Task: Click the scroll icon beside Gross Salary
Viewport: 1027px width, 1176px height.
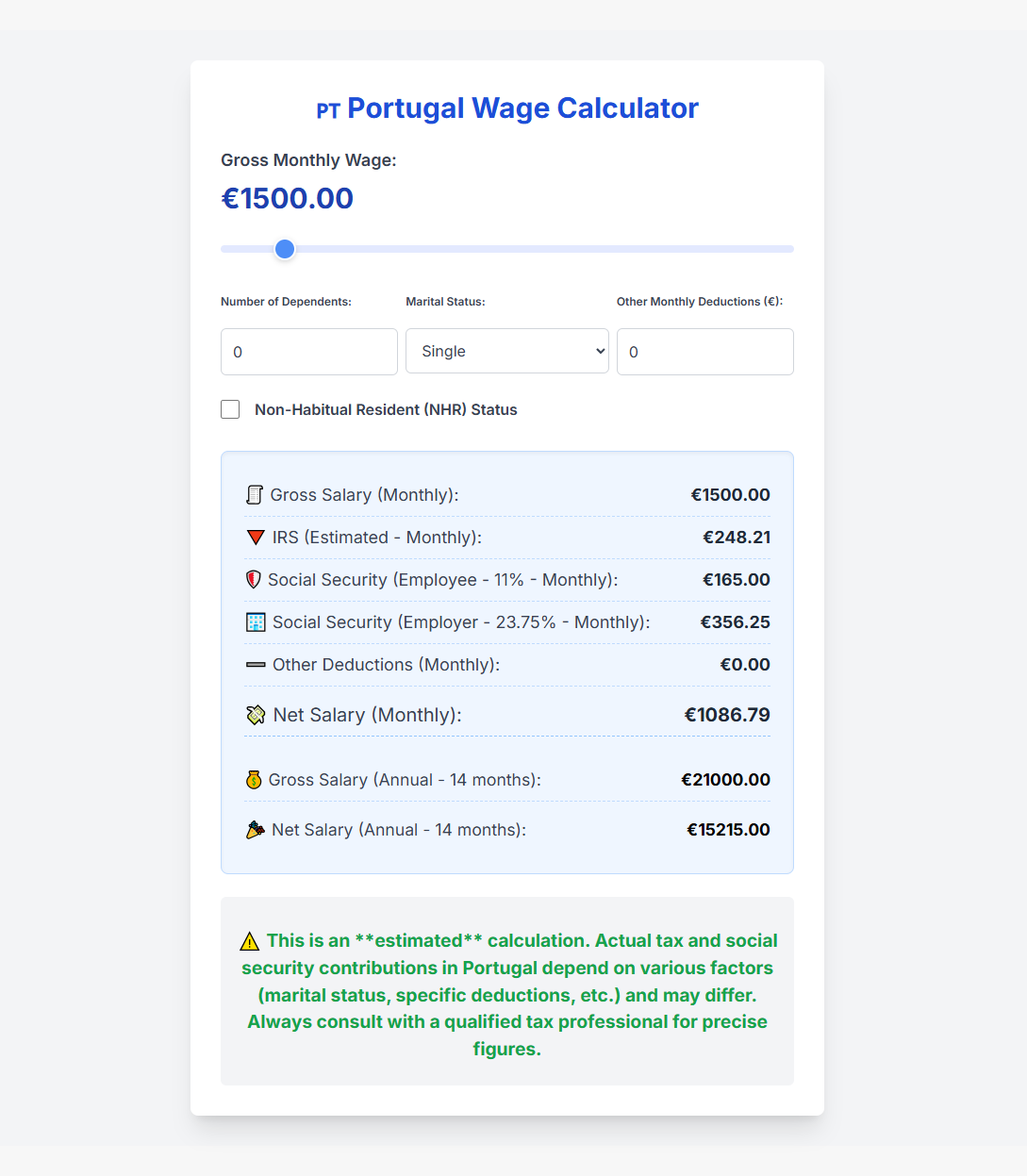Action: [254, 495]
